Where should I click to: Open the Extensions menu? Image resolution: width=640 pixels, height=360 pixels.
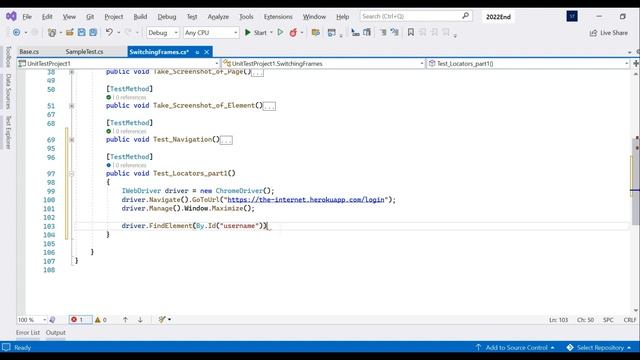278,17
